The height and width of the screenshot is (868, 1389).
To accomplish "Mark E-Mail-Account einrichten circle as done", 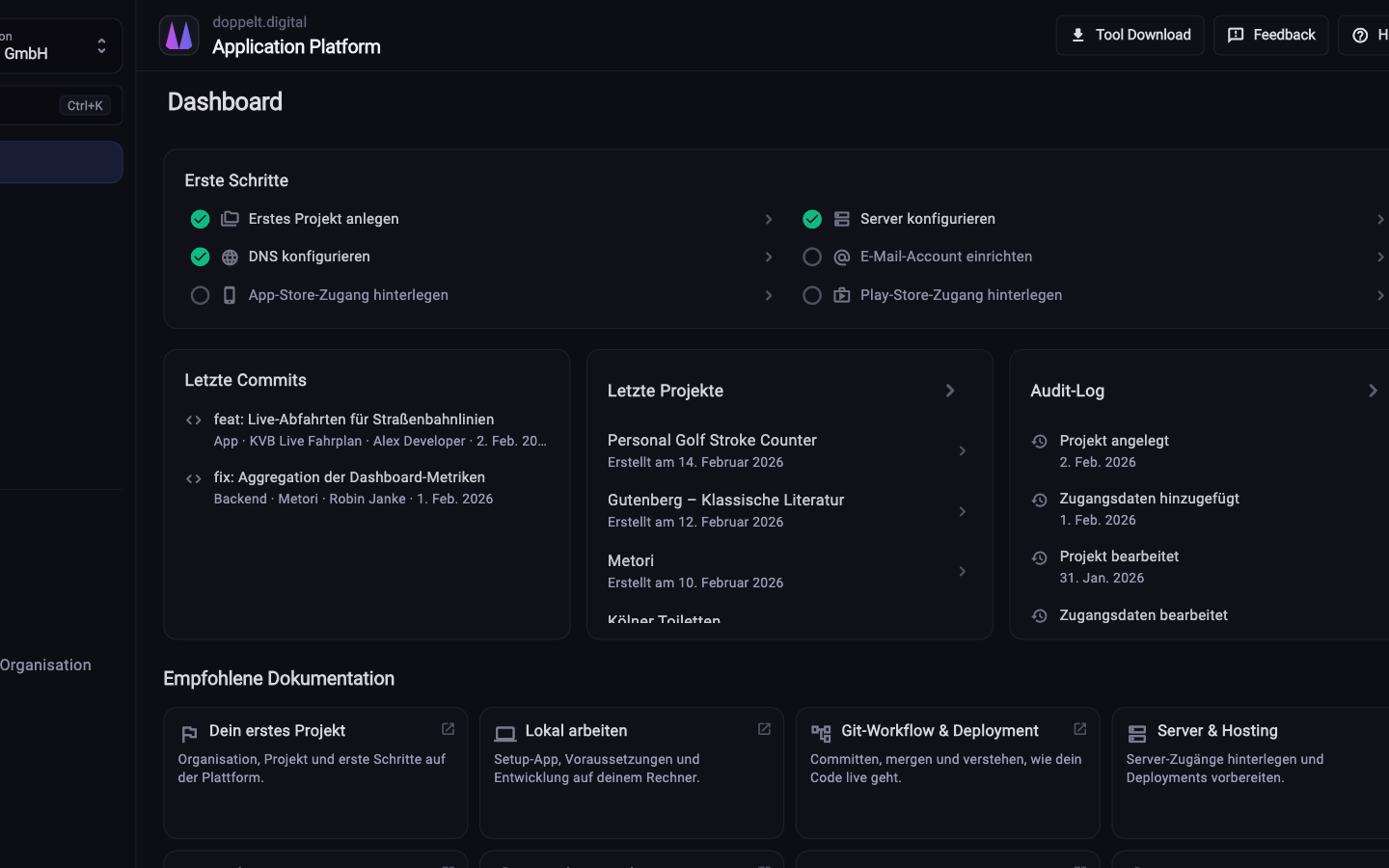I will tap(812, 257).
